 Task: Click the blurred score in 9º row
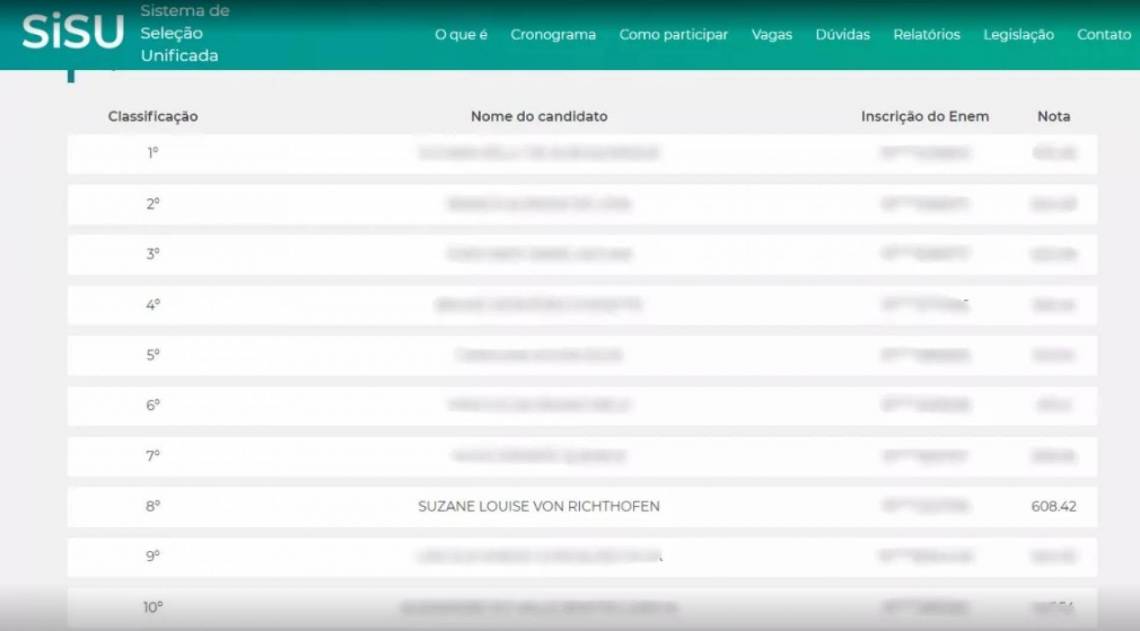(x=1053, y=556)
